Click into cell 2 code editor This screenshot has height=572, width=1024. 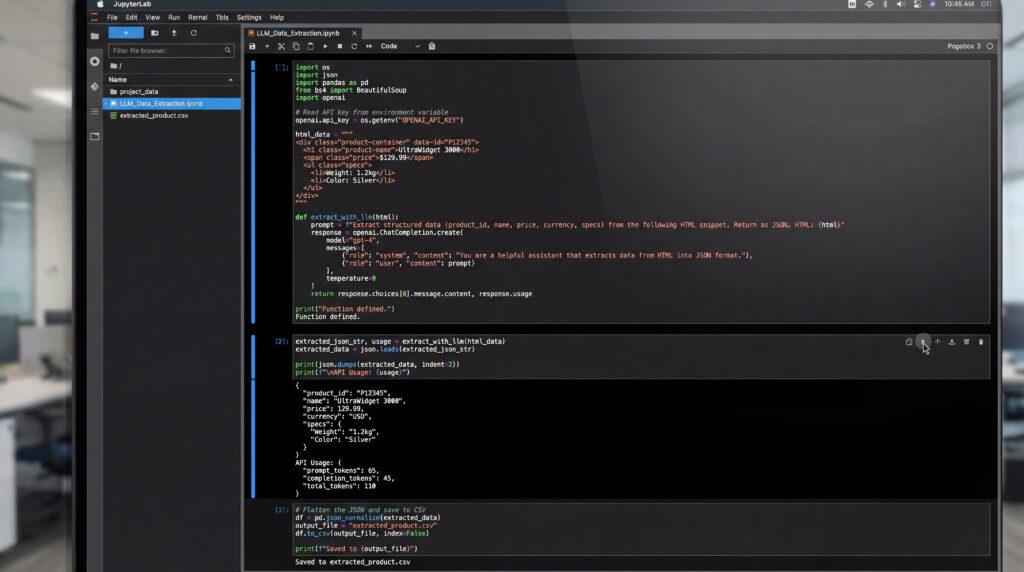click(x=641, y=357)
